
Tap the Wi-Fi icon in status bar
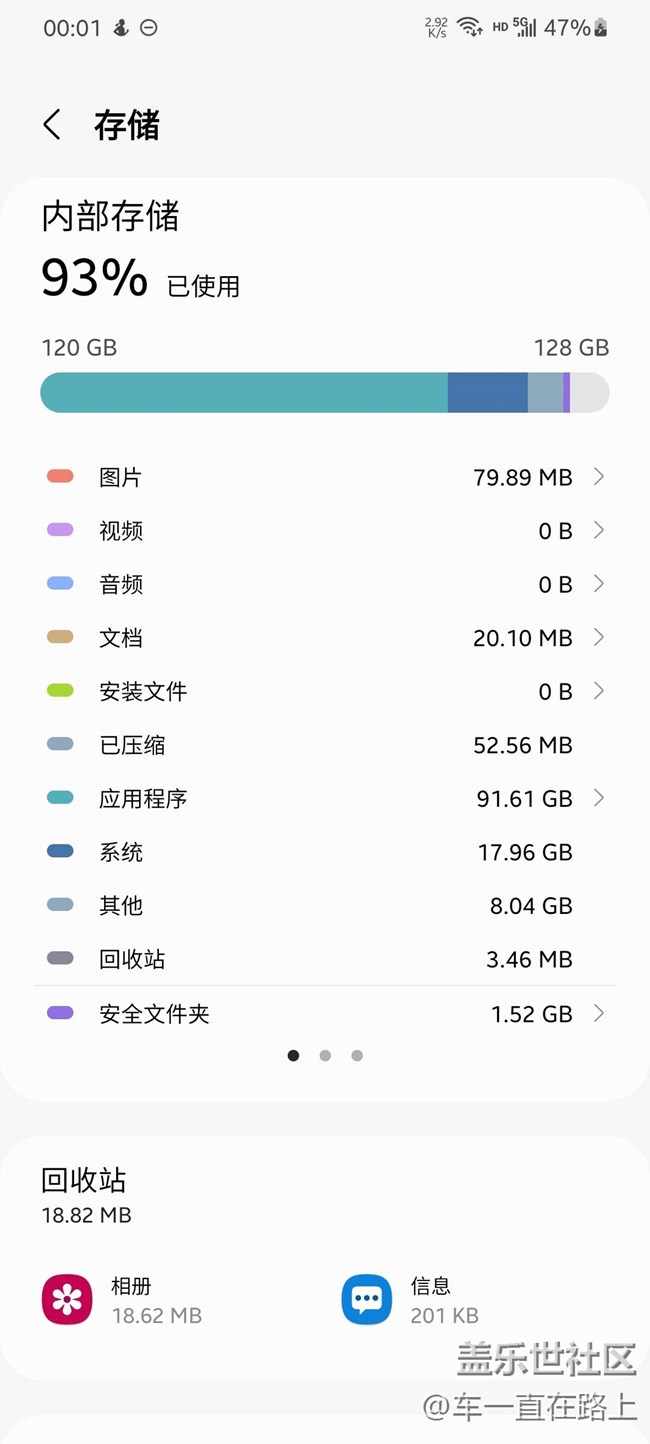click(x=470, y=28)
